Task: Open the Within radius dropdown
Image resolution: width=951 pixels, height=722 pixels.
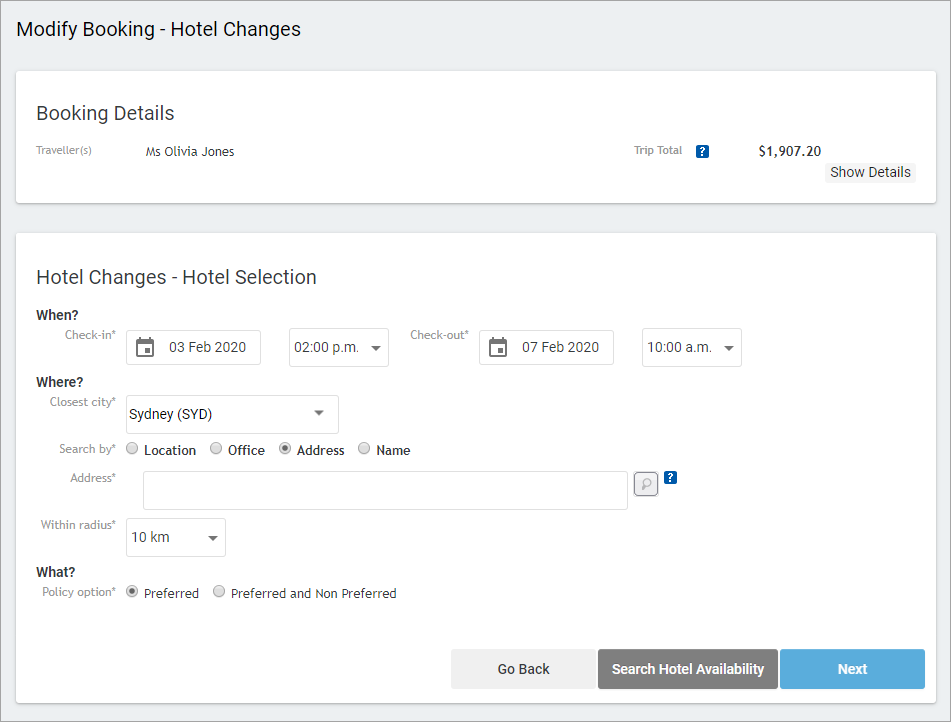Action: pyautogui.click(x=175, y=537)
